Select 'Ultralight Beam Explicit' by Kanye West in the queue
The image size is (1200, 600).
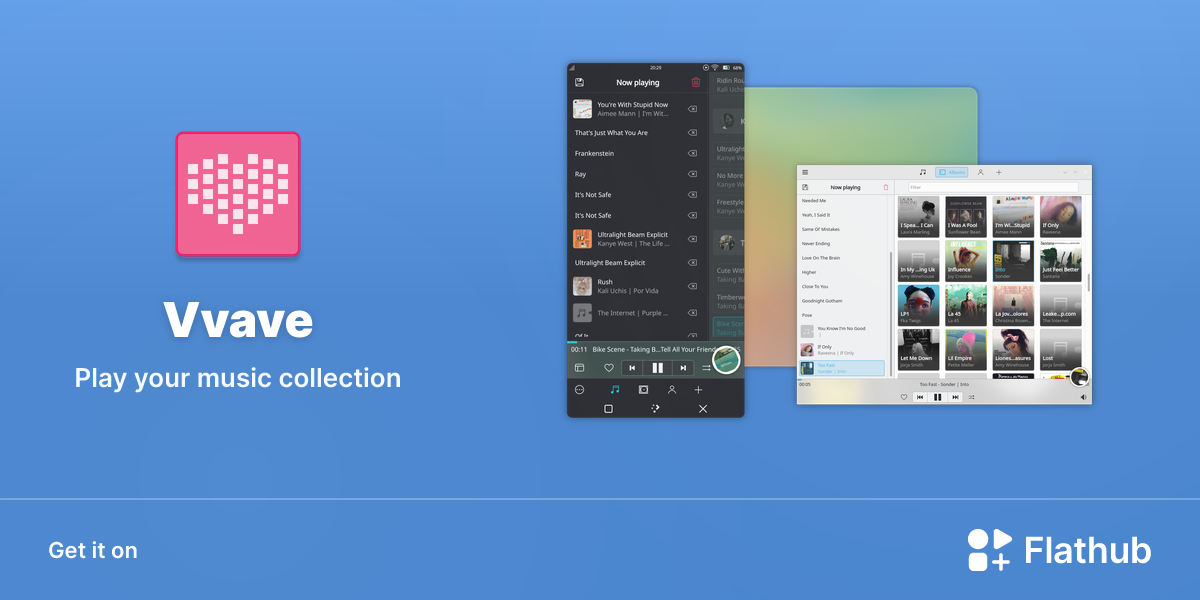637,239
